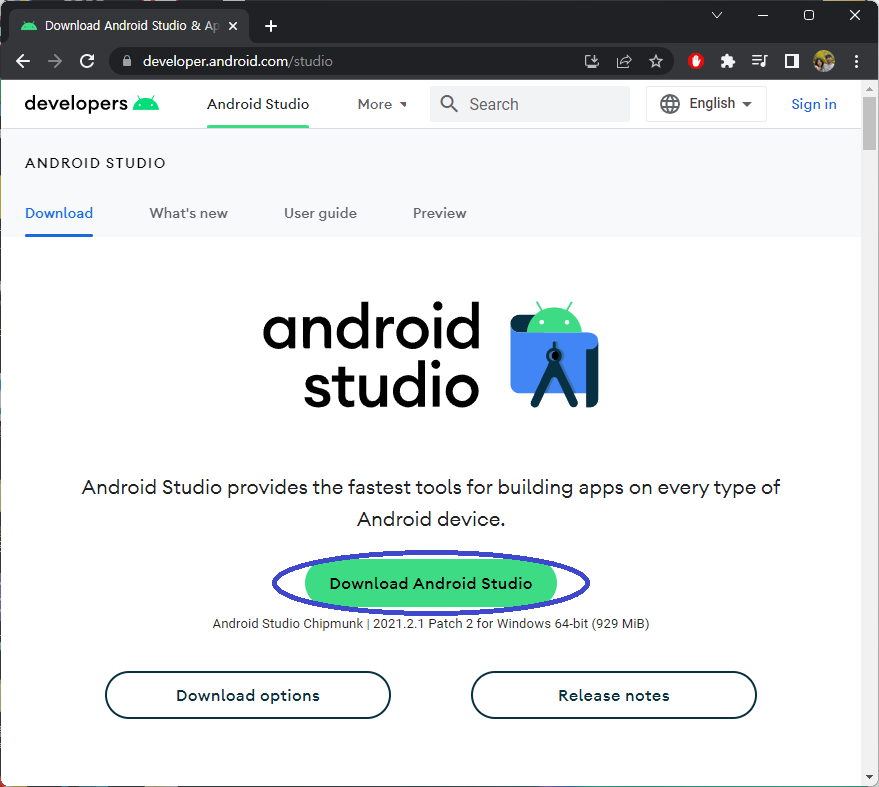This screenshot has width=879, height=787.
Task: Expand the More dropdown menu
Action: tap(382, 104)
